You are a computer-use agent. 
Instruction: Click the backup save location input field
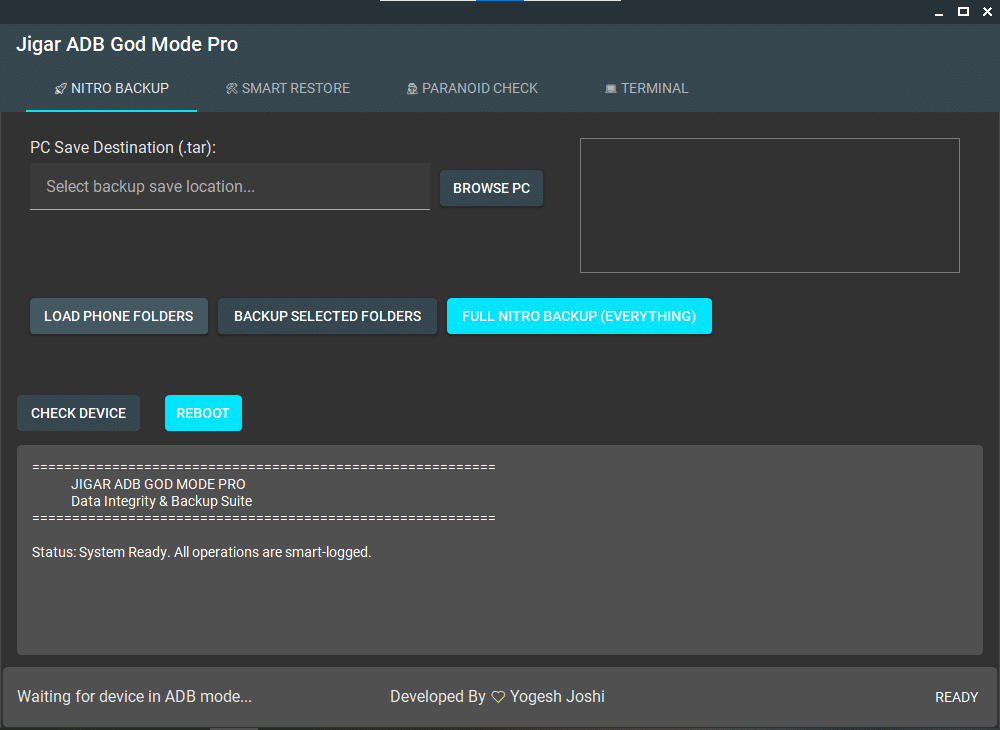click(x=230, y=186)
